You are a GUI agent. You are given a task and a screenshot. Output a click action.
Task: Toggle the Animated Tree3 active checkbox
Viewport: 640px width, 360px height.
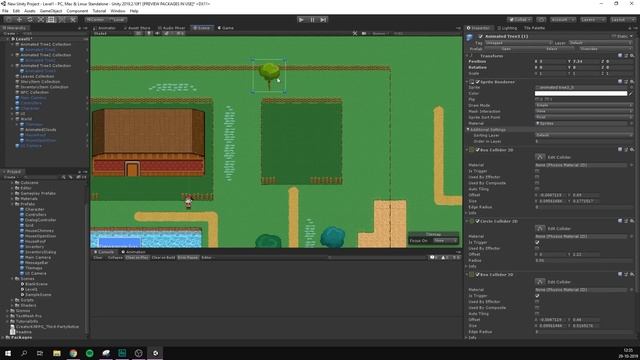pyautogui.click(x=480, y=36)
